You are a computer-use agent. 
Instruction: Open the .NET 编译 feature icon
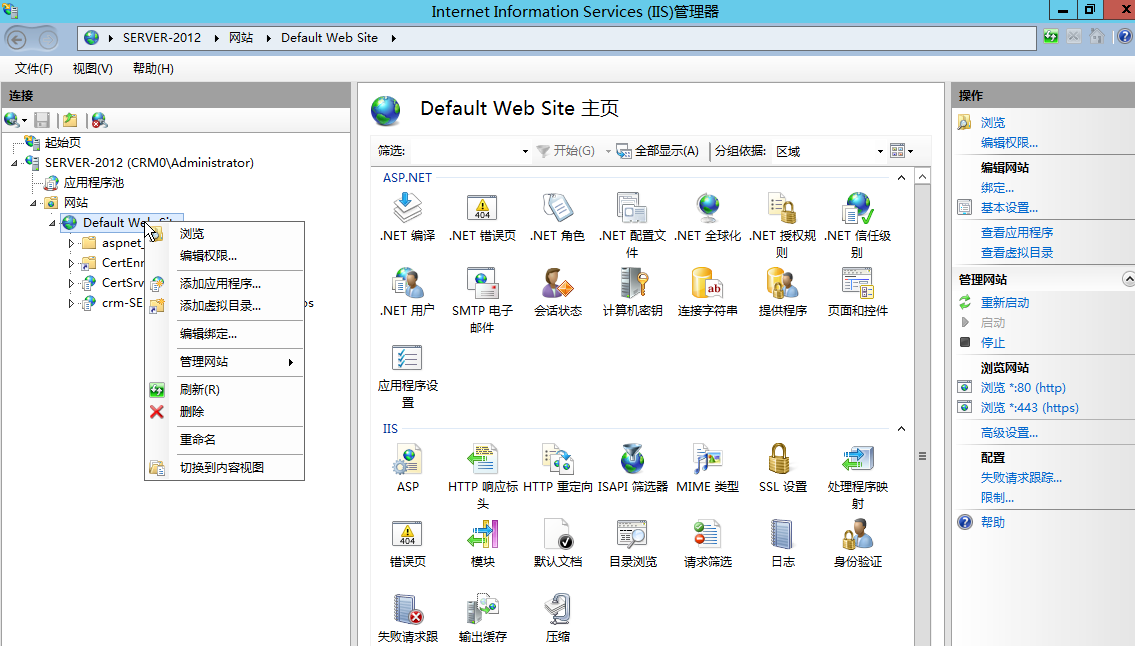coord(408,209)
